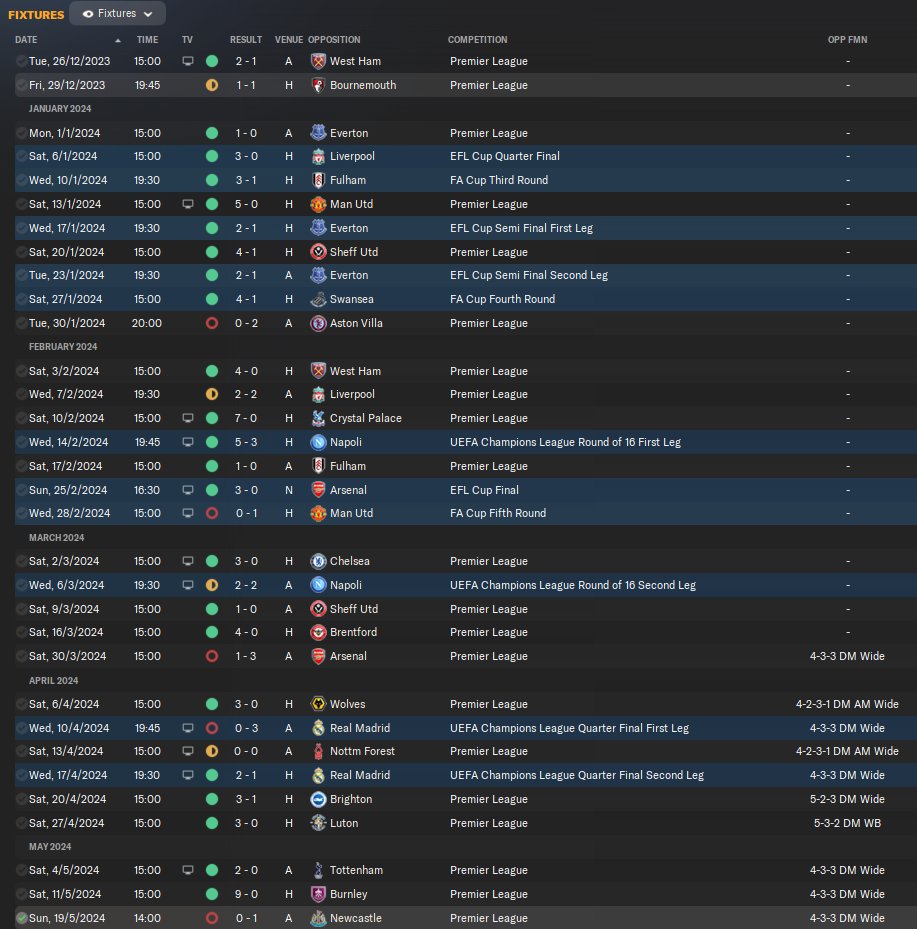Click the Crystal Palace club crest
The height and width of the screenshot is (929, 917).
coord(318,418)
